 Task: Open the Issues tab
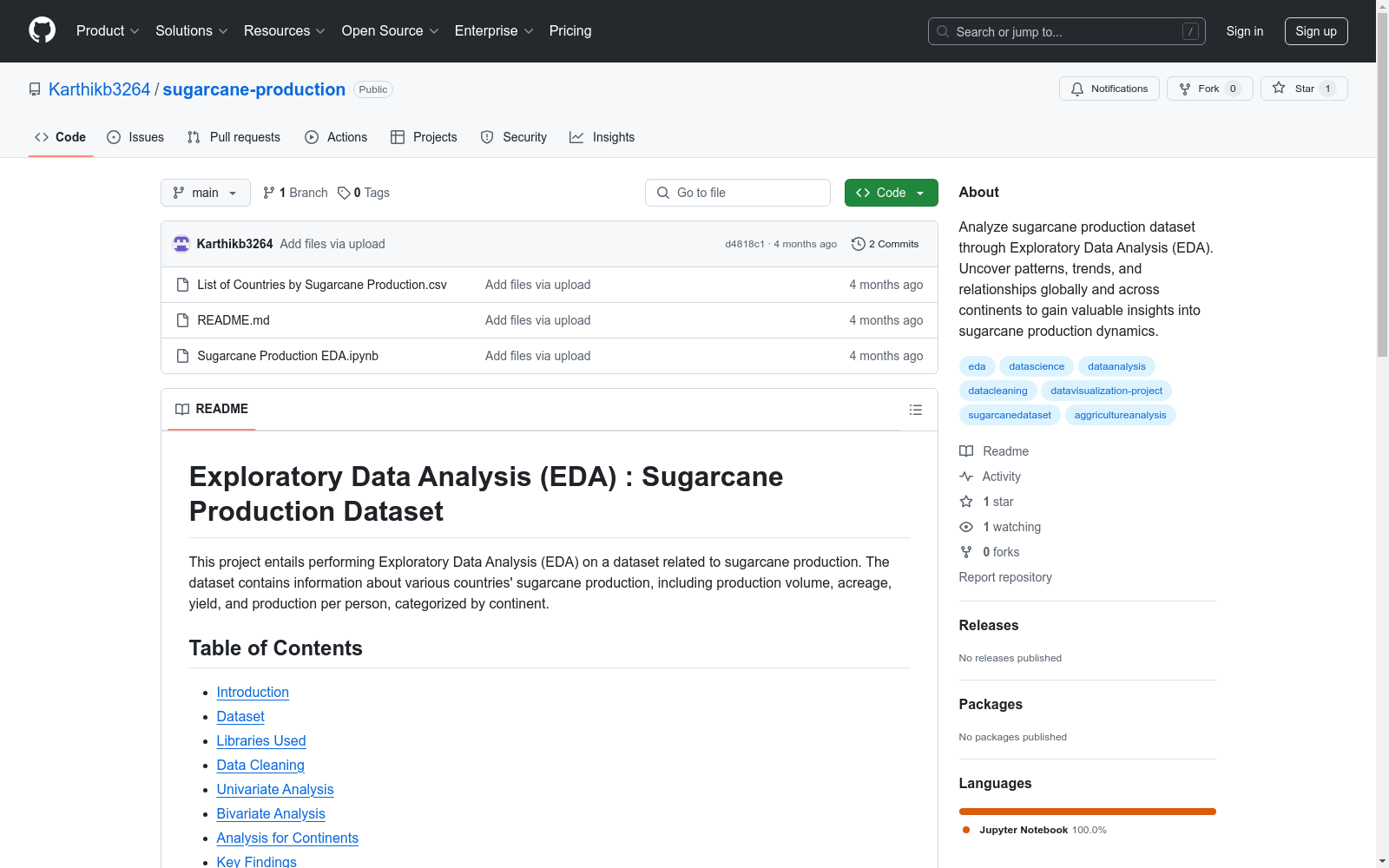coord(135,137)
